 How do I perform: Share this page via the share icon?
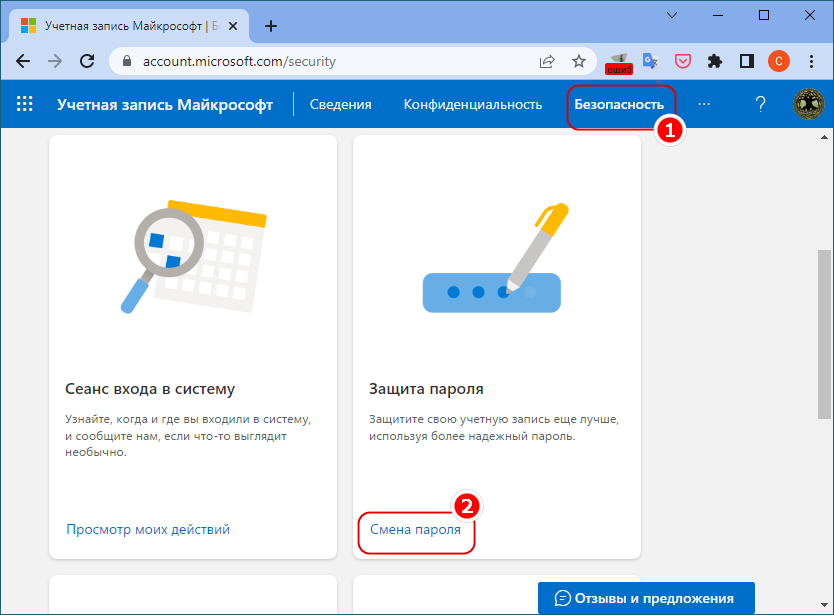pos(547,62)
